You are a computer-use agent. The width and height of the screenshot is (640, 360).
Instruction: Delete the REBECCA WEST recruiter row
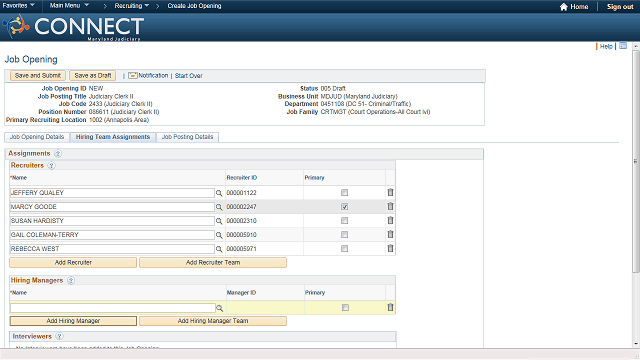tap(390, 248)
